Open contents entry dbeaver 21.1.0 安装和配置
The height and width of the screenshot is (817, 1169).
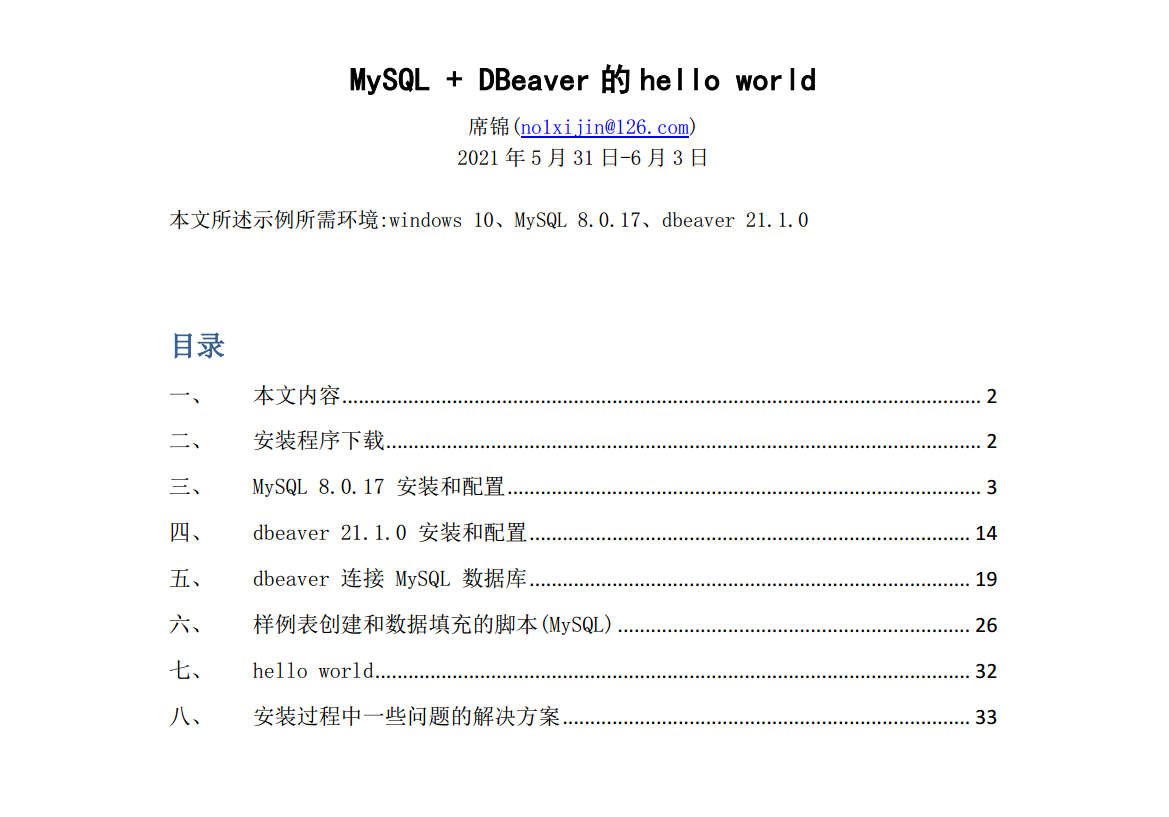pos(583,533)
